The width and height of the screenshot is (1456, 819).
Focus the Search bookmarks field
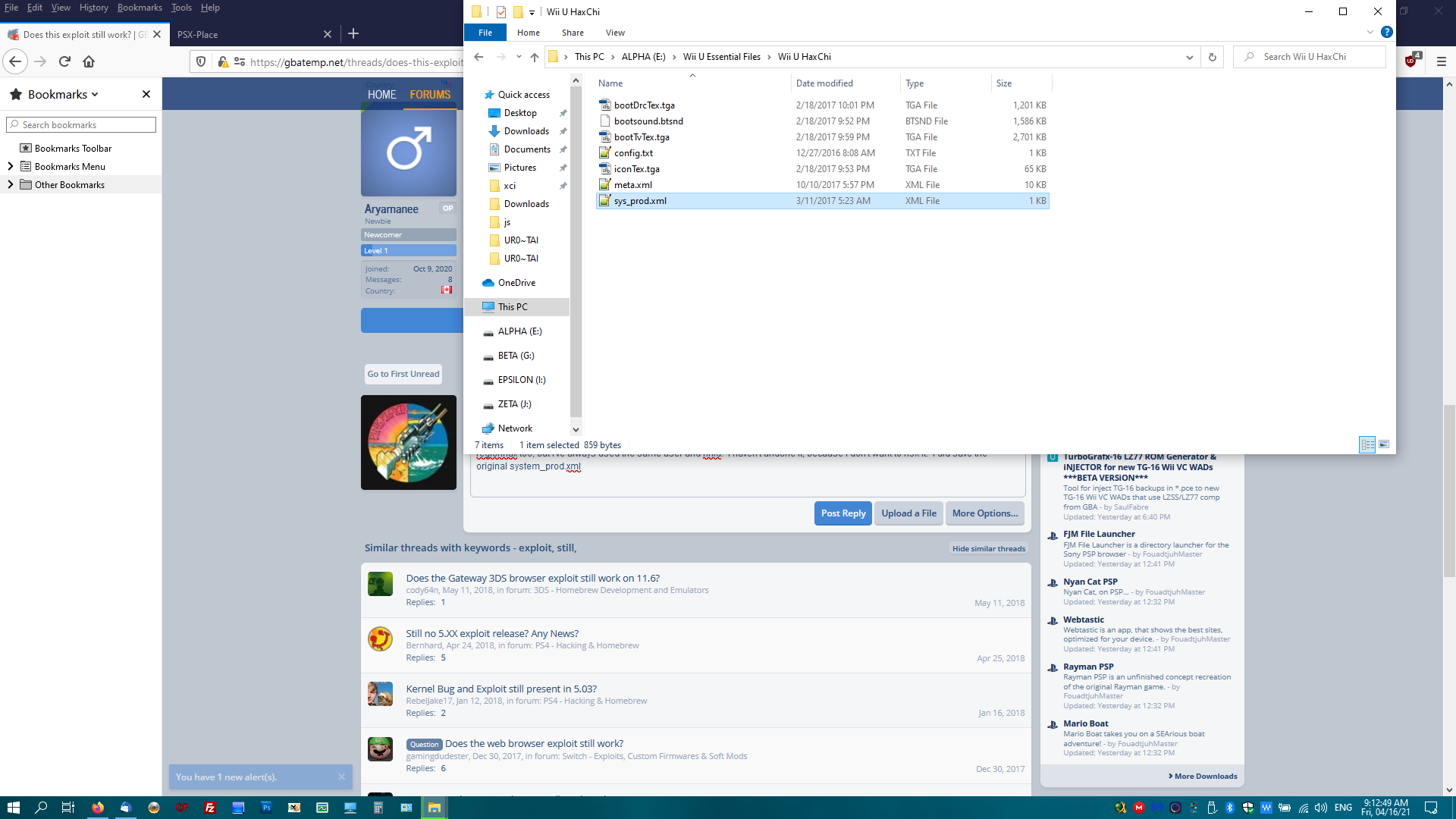pyautogui.click(x=81, y=124)
